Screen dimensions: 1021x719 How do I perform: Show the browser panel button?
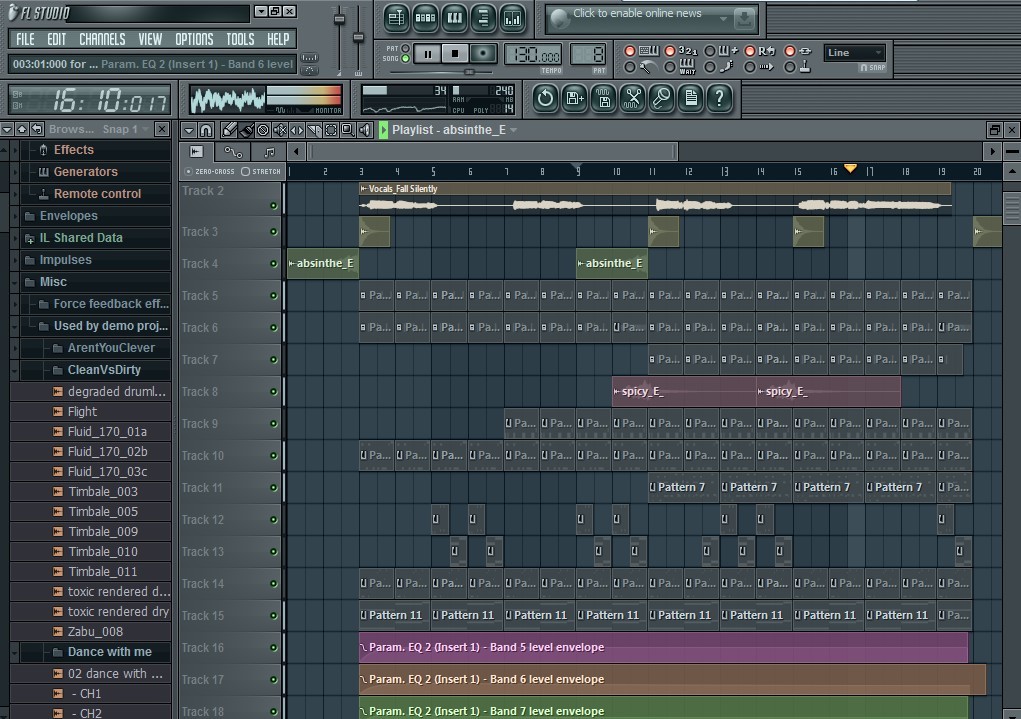pos(483,18)
